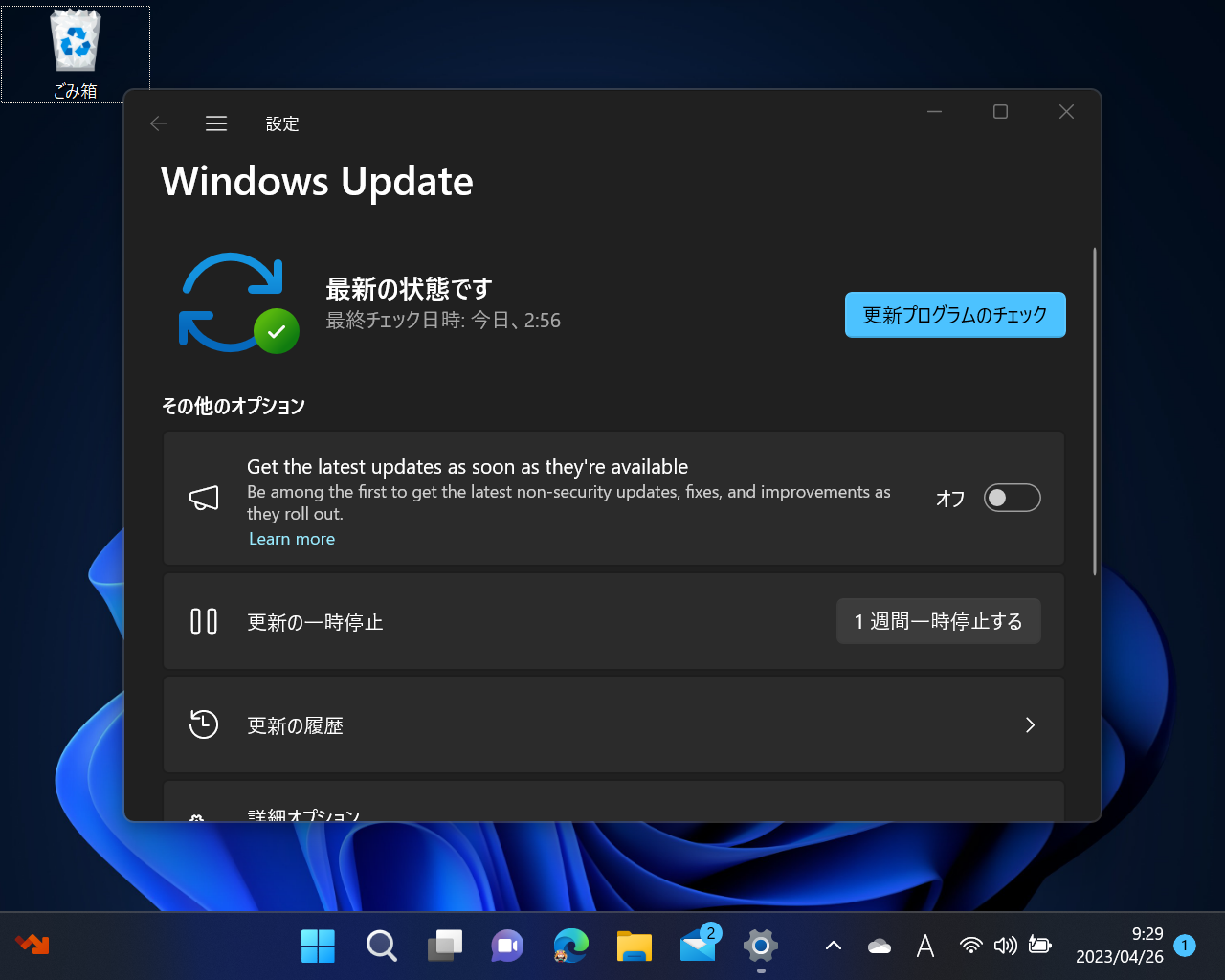The image size is (1225, 980).
Task: Click the clock-shaped update history icon
Action: point(204,724)
